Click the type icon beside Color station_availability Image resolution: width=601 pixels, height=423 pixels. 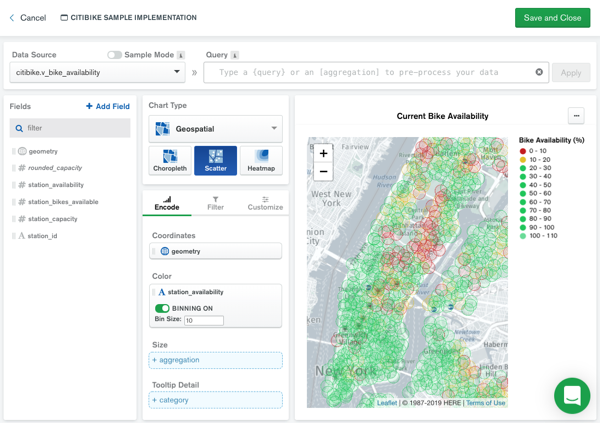coord(161,292)
